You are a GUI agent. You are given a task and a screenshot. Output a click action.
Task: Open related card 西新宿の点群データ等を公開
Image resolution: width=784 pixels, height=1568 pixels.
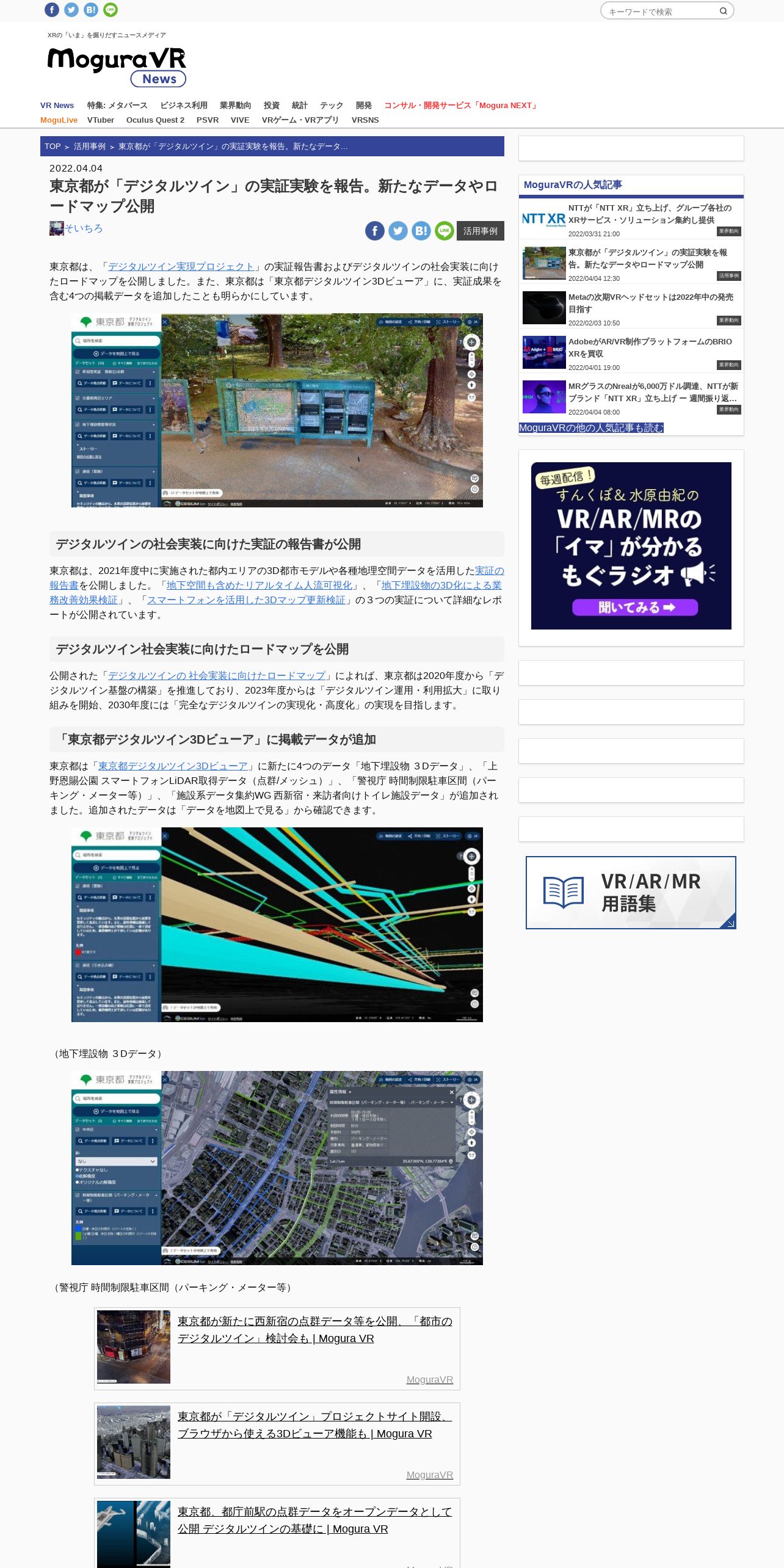[x=315, y=1329]
